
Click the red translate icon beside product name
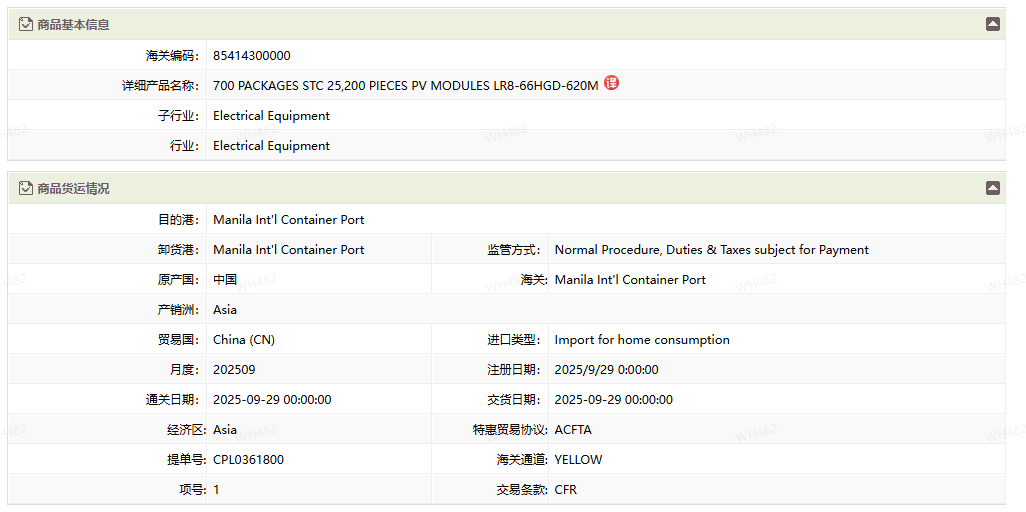tap(611, 83)
